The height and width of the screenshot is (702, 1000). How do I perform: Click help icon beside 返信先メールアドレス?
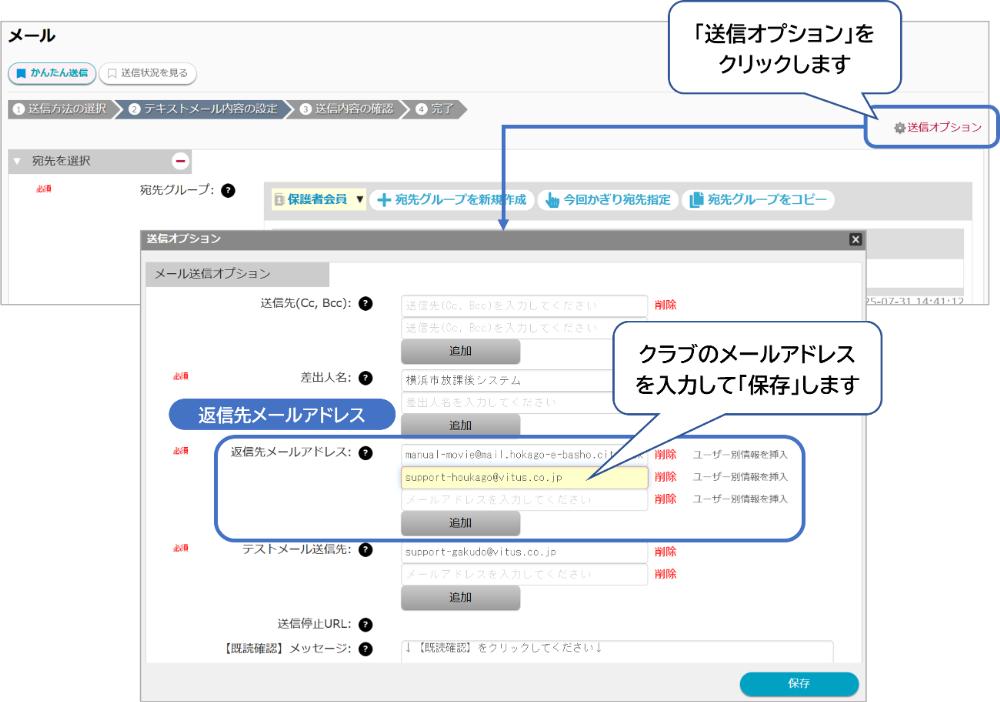click(x=366, y=452)
